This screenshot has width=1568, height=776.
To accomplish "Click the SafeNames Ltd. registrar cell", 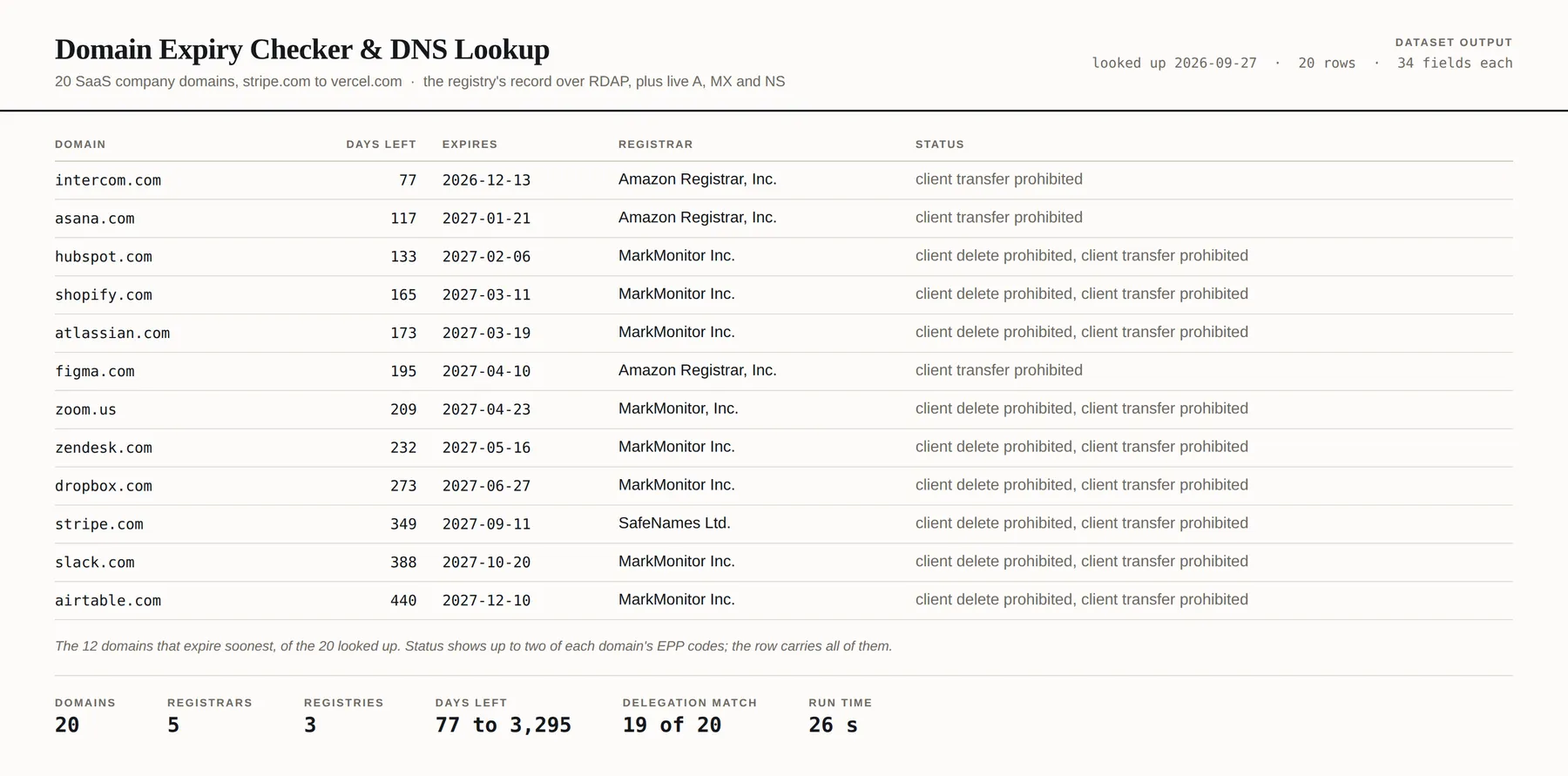I will (674, 523).
